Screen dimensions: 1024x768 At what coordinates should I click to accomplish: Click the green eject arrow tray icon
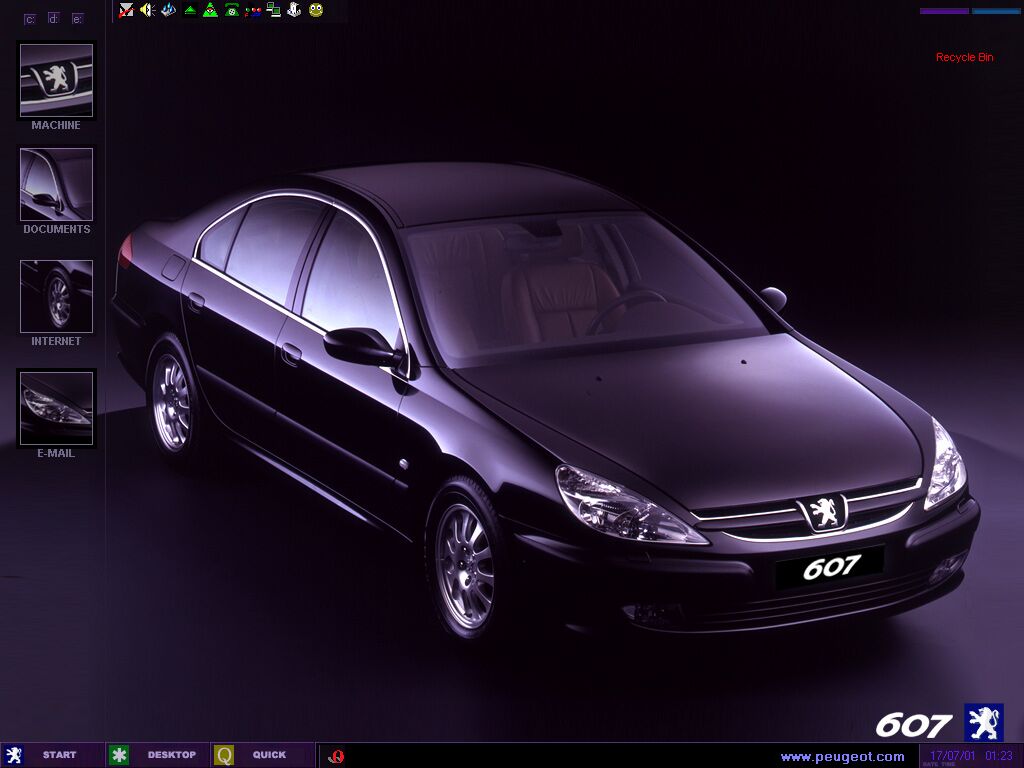189,10
